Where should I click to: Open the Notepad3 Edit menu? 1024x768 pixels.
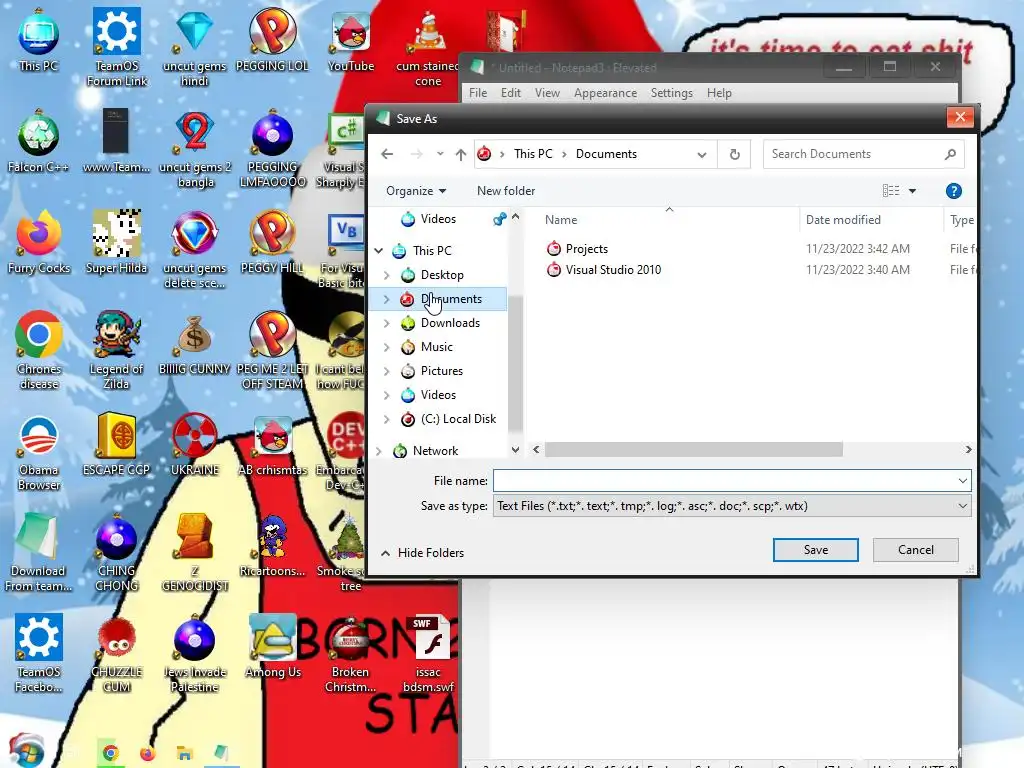click(x=511, y=93)
